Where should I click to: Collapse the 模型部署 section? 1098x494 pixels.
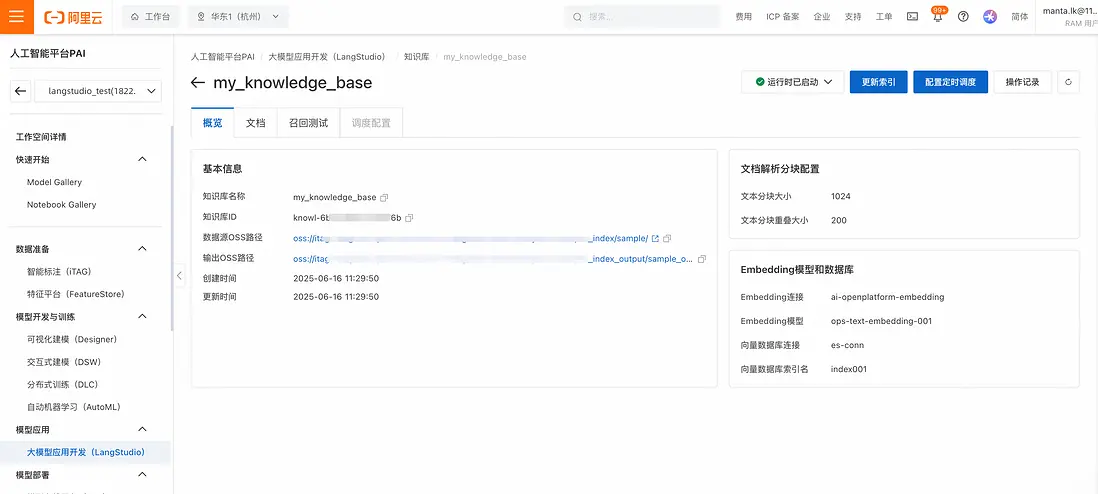pyautogui.click(x=142, y=474)
